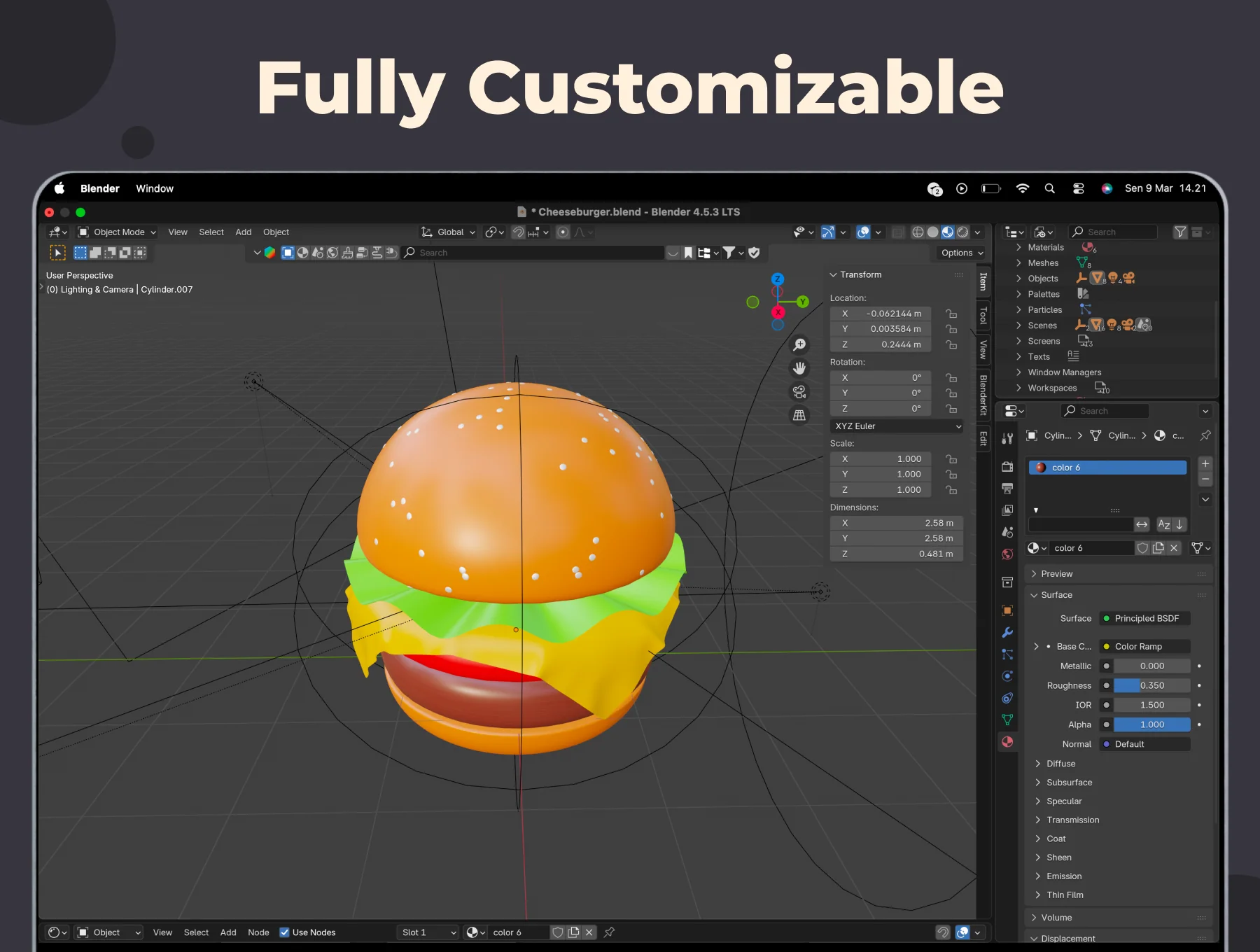Viewport: 1260px width, 952px height.
Task: Toggle lock on Rotation Y
Action: tap(951, 393)
